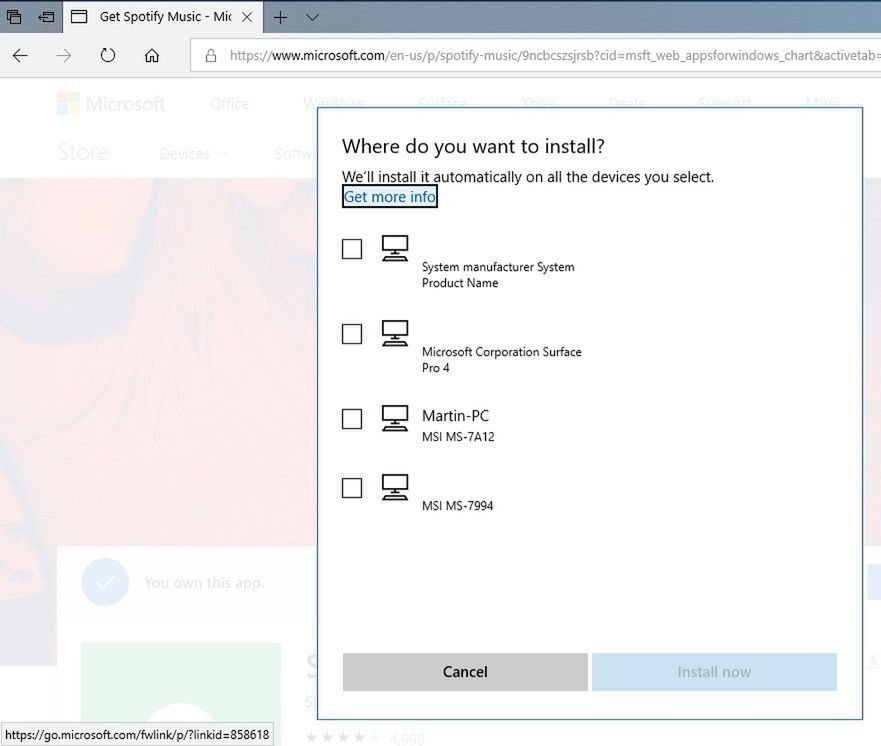Click the Store heading link

pyautogui.click(x=83, y=152)
